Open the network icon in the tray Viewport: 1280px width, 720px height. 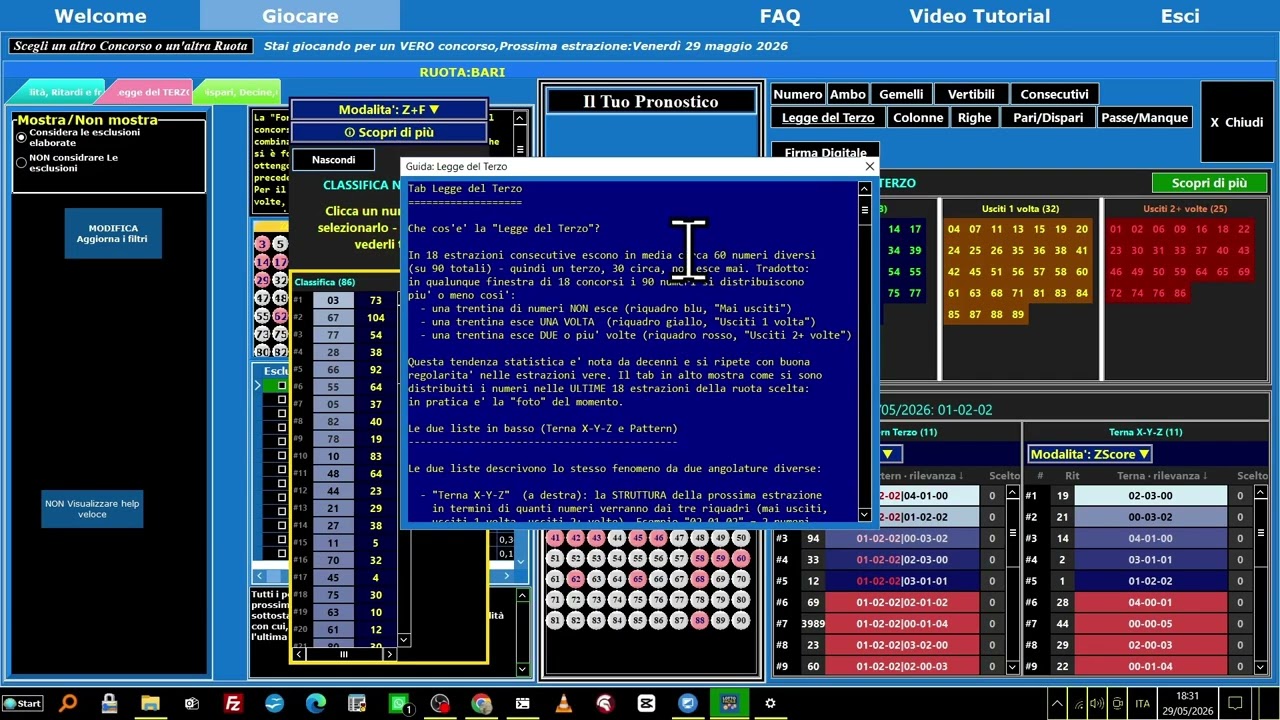pos(1078,704)
